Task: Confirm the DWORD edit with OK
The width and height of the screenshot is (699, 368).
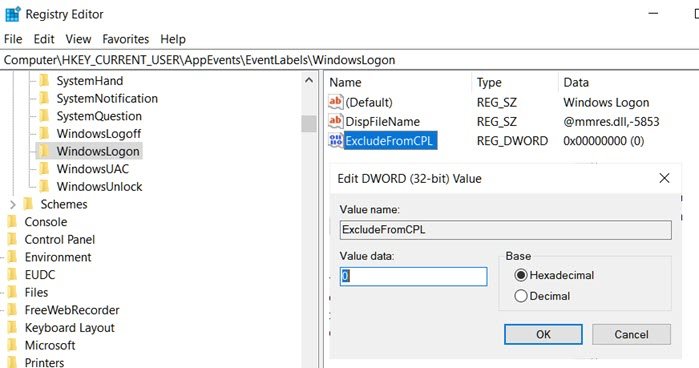Action: 543,334
